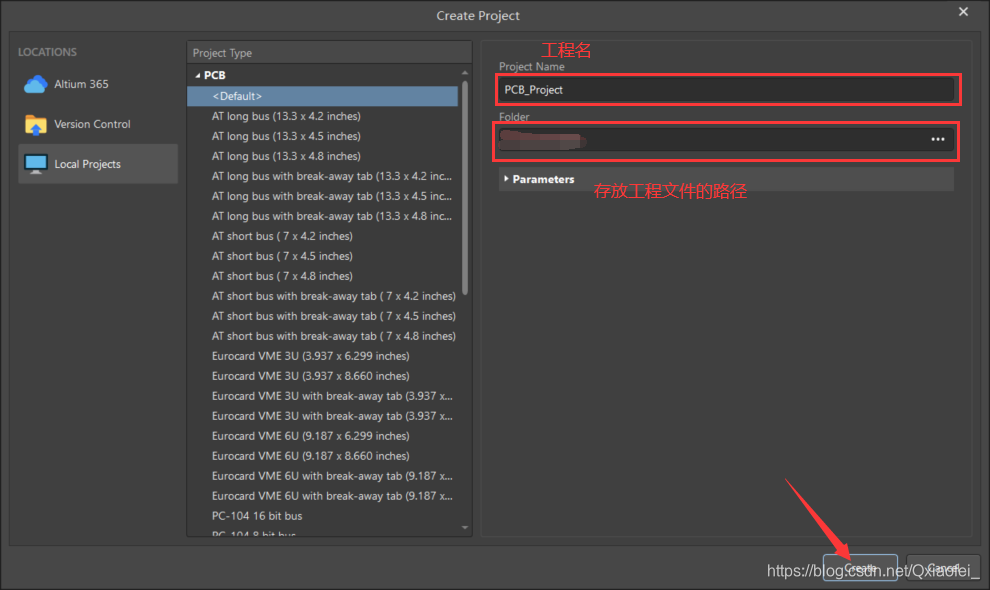Close the Create Project dialog

963,12
